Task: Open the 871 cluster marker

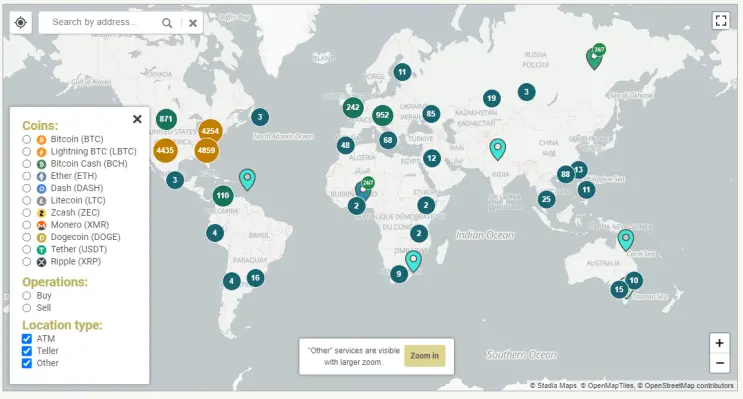Action: 166,119
